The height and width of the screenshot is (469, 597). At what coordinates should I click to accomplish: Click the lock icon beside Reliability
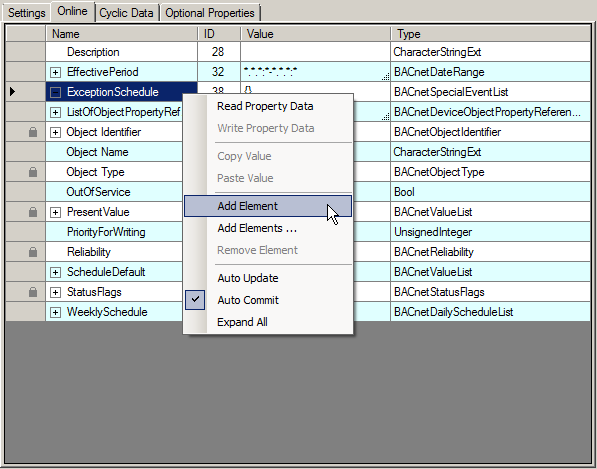pyautogui.click(x=33, y=252)
